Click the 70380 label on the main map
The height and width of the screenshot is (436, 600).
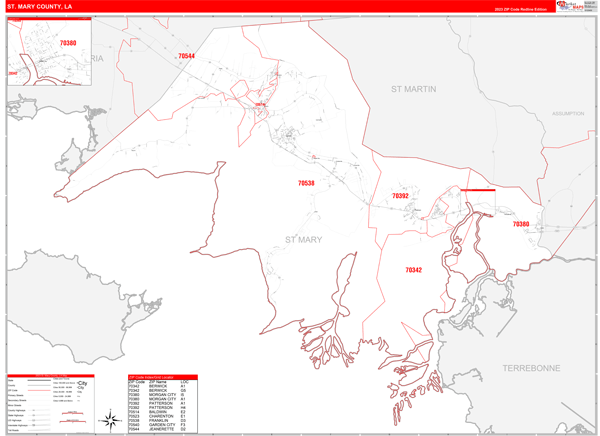(521, 224)
